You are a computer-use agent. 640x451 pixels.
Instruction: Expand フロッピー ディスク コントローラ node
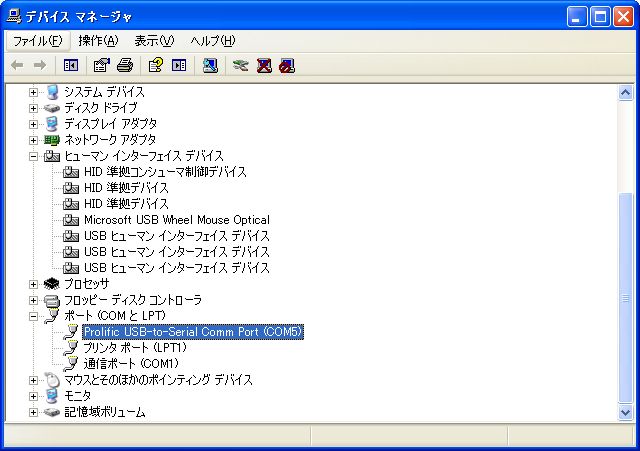pyautogui.click(x=33, y=300)
